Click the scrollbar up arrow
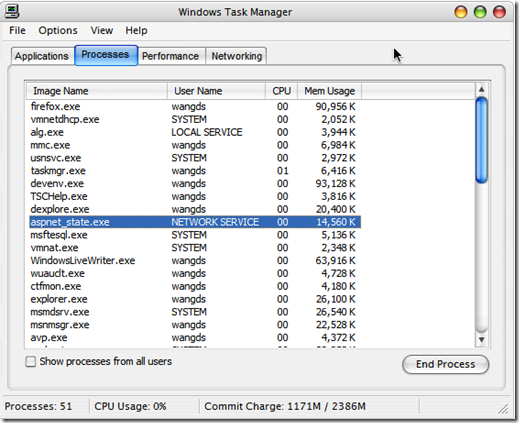 (481, 89)
